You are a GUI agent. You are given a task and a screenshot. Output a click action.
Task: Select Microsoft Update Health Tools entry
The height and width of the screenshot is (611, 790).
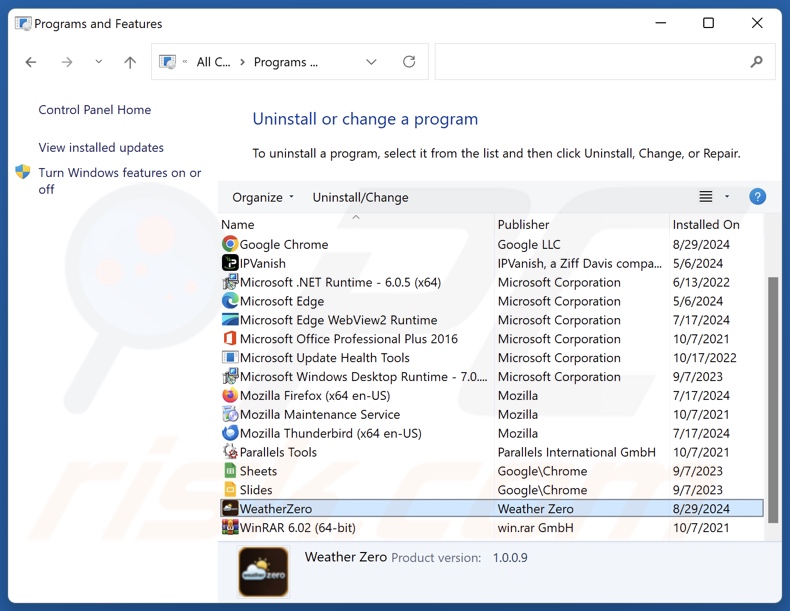(x=324, y=358)
